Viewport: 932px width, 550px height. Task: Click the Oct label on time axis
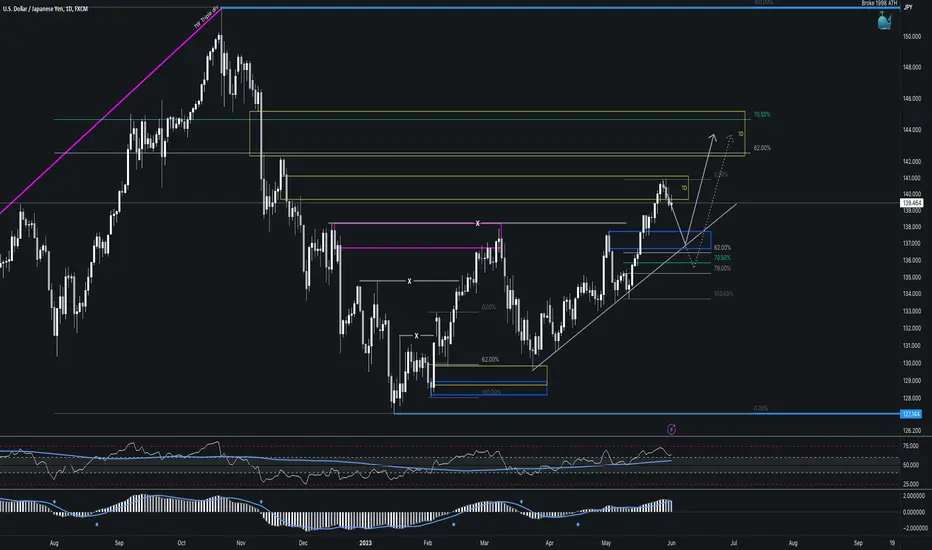point(181,543)
